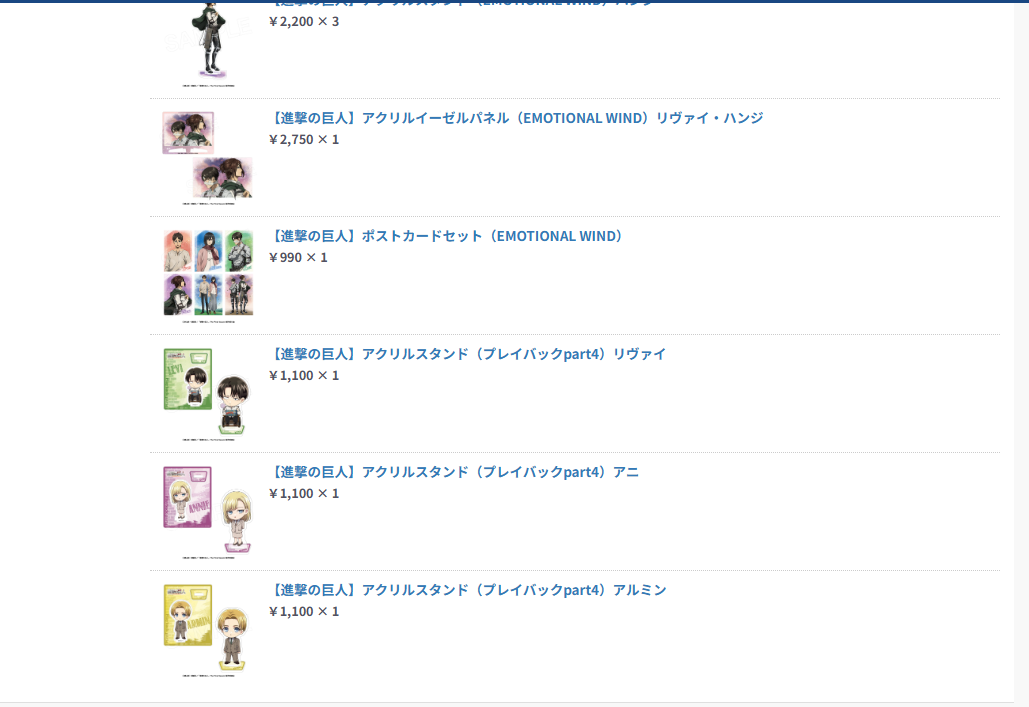Click the pink ANNIE package card image
The width and height of the screenshot is (1029, 707).
188,498
